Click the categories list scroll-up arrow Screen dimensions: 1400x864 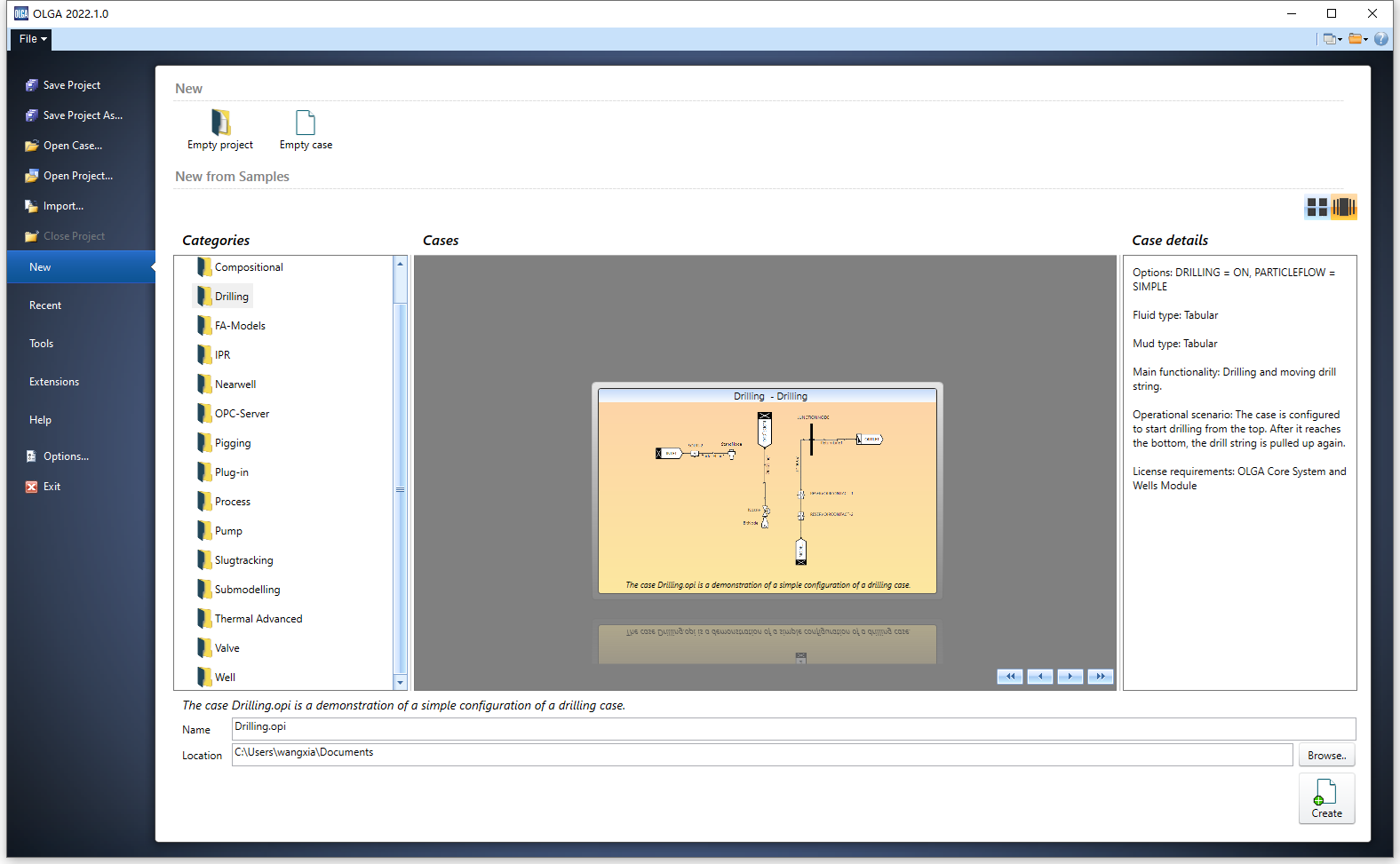pos(400,264)
